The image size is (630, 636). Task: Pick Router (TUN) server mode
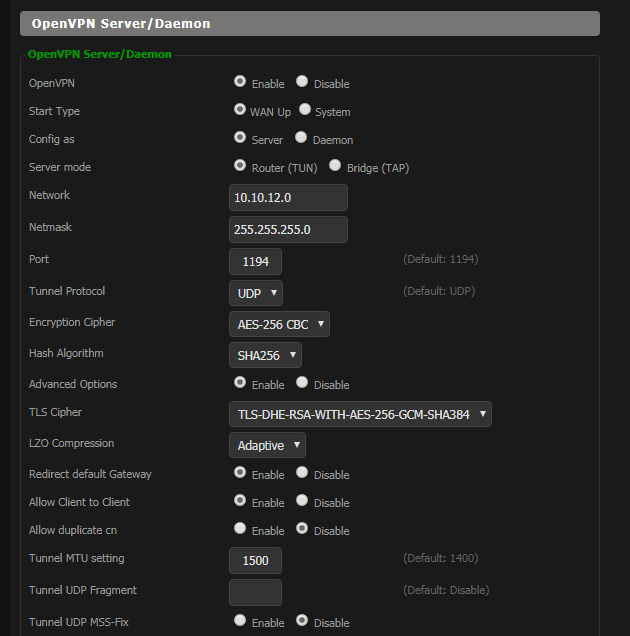[240, 165]
